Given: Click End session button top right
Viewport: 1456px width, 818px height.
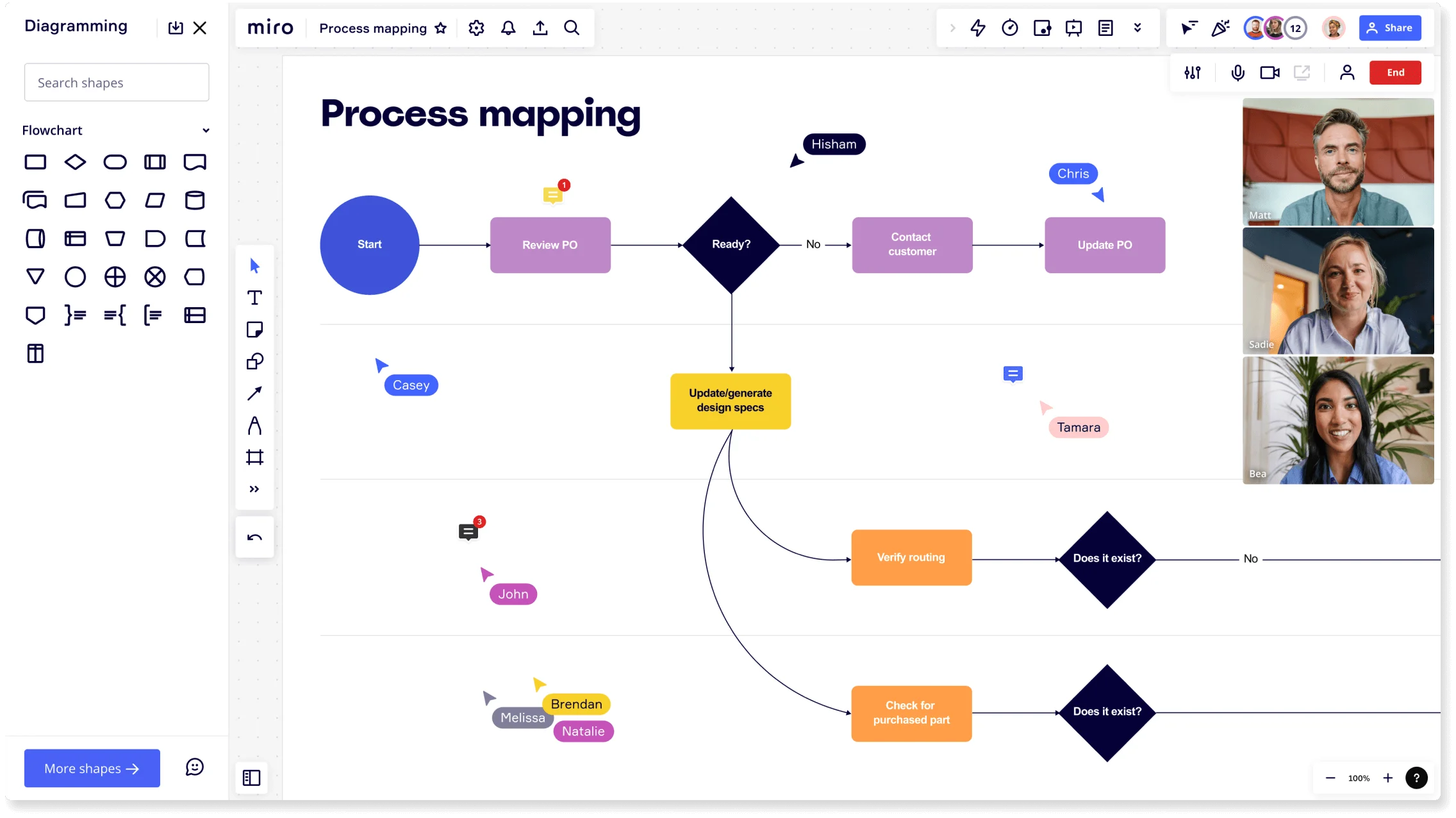Looking at the screenshot, I should click(x=1396, y=71).
